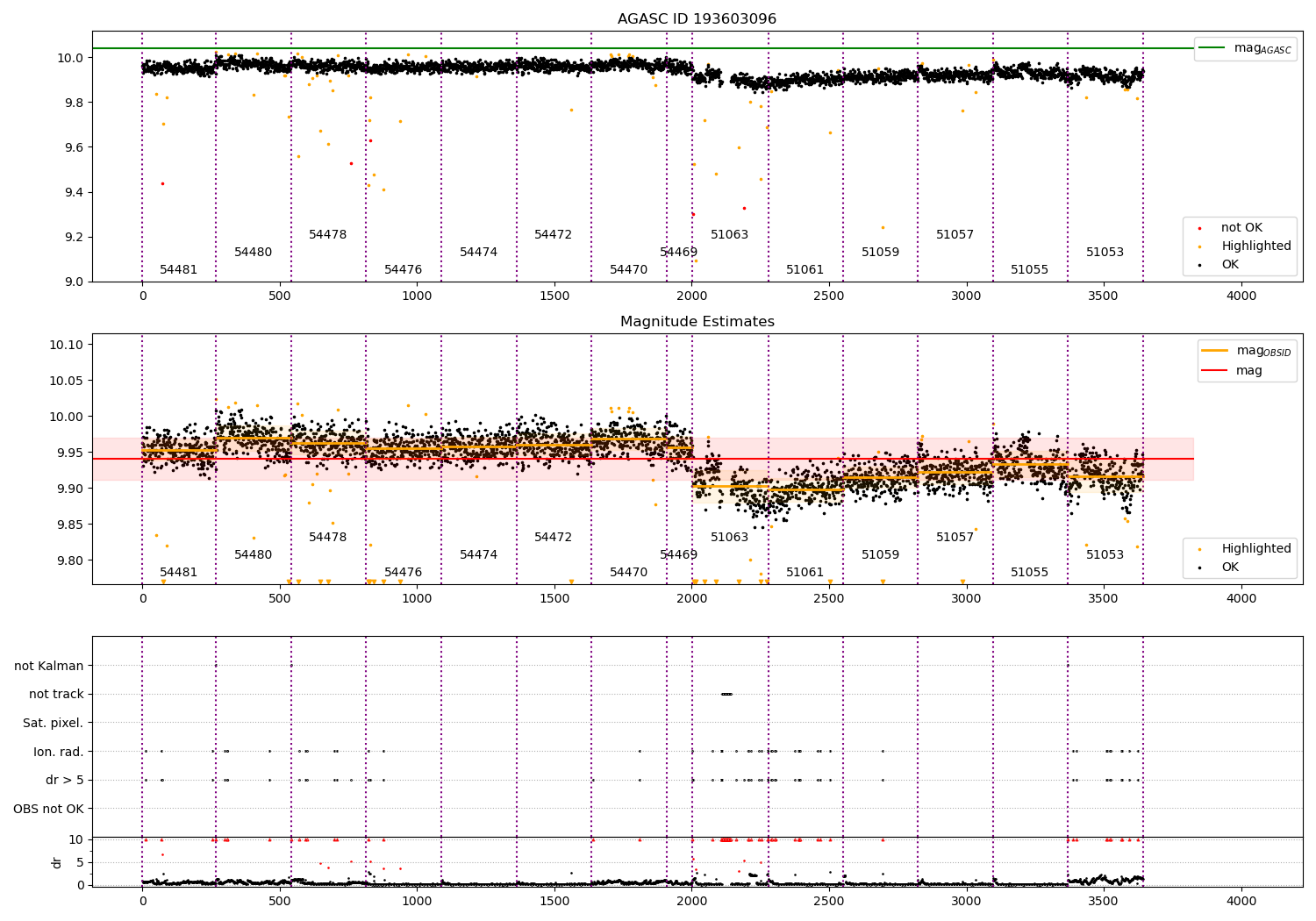The height and width of the screenshot is (921, 1316).
Task: Click obsid label 51053 in top plot
Action: tap(1105, 253)
